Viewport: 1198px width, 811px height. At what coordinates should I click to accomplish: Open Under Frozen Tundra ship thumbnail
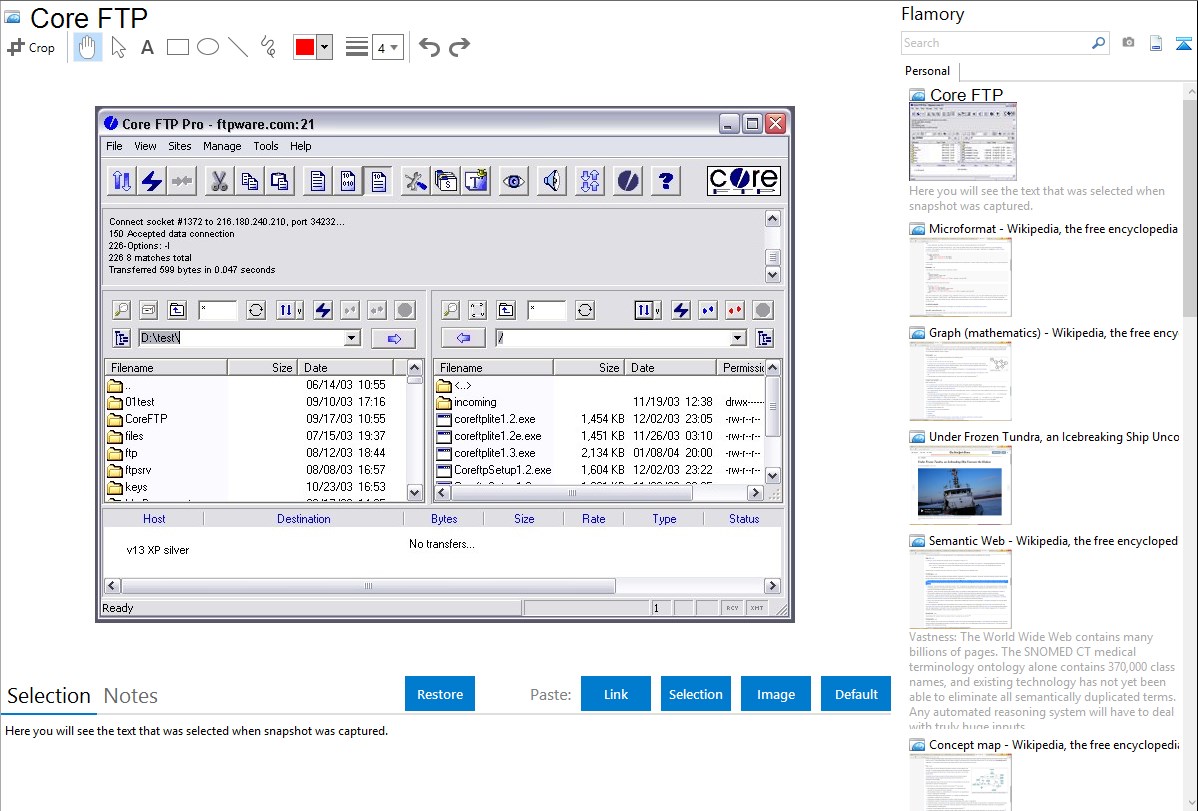960,485
